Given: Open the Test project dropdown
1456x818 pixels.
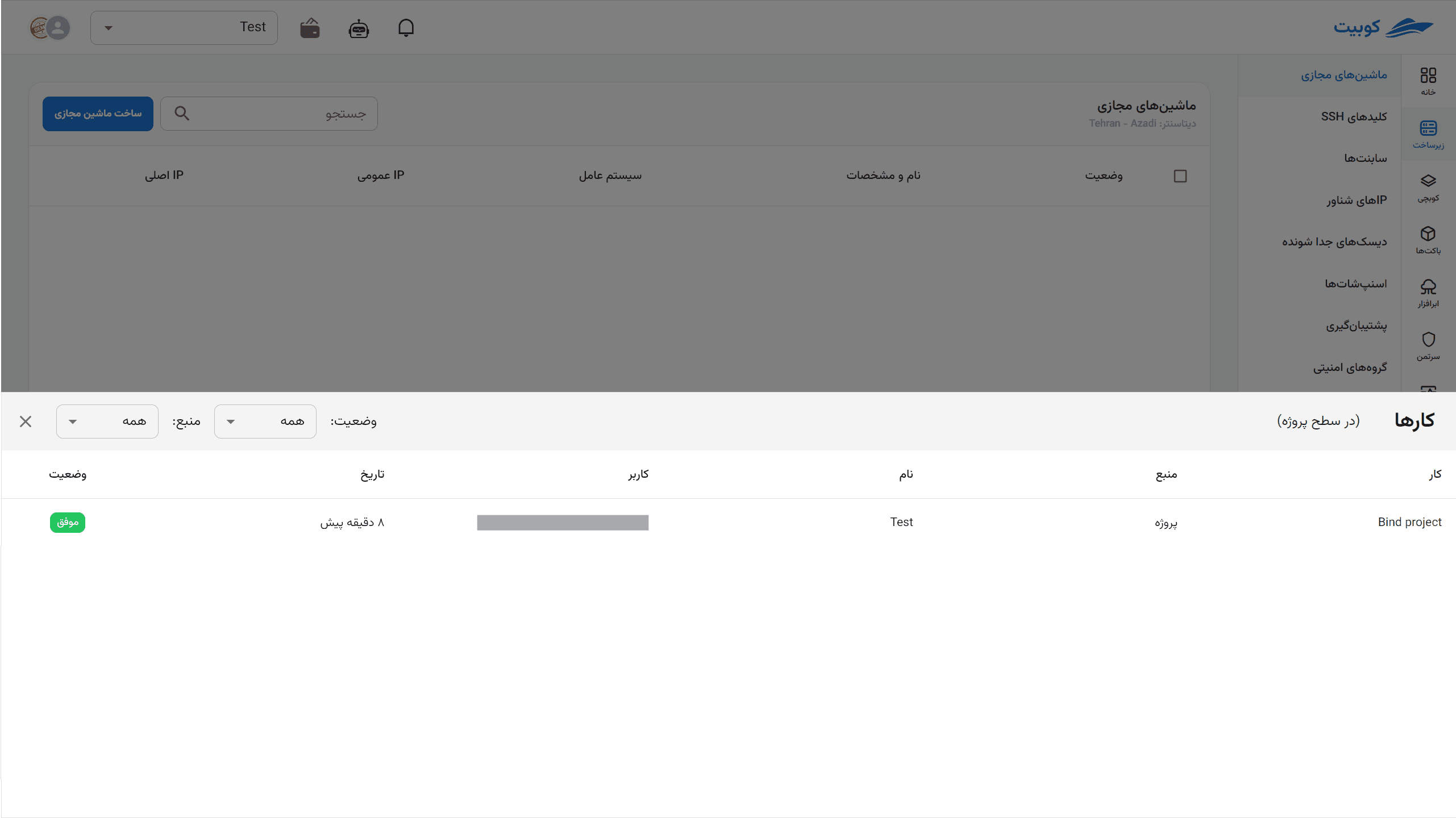Looking at the screenshot, I should coord(184,28).
